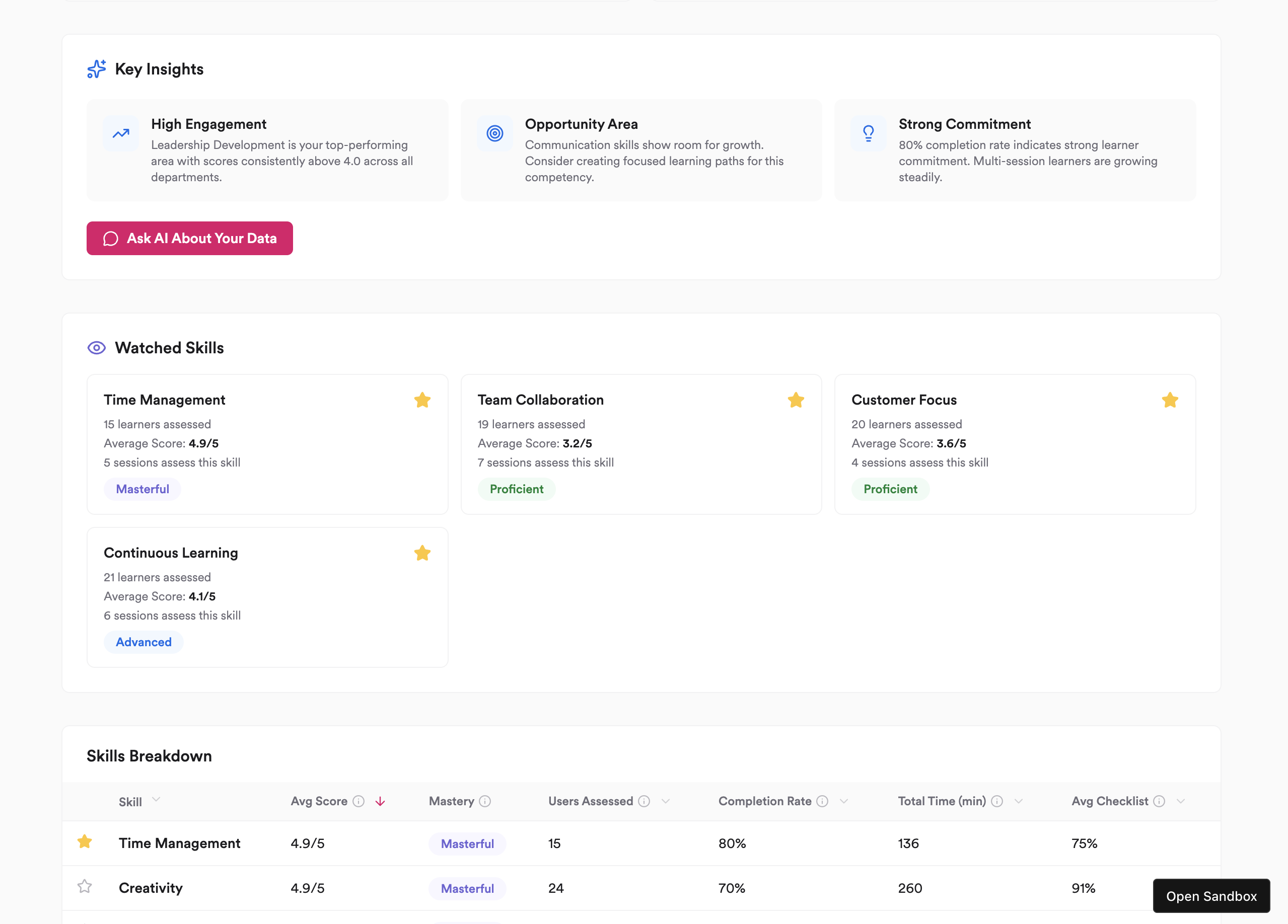Click the Strong Commitment lightbulb icon
1288x924 pixels.
point(869,133)
